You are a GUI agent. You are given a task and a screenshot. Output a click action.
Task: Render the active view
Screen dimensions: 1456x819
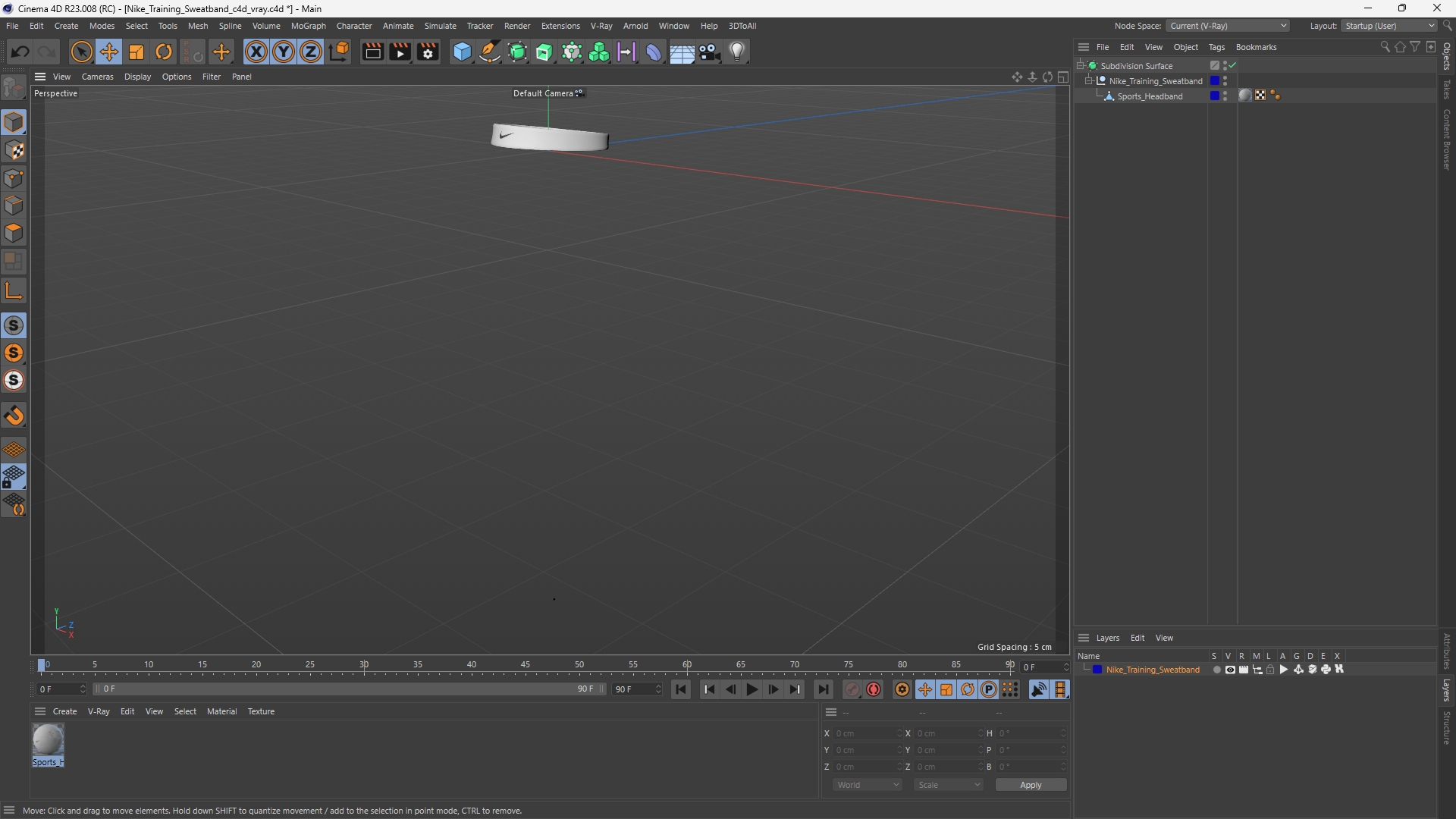point(372,52)
